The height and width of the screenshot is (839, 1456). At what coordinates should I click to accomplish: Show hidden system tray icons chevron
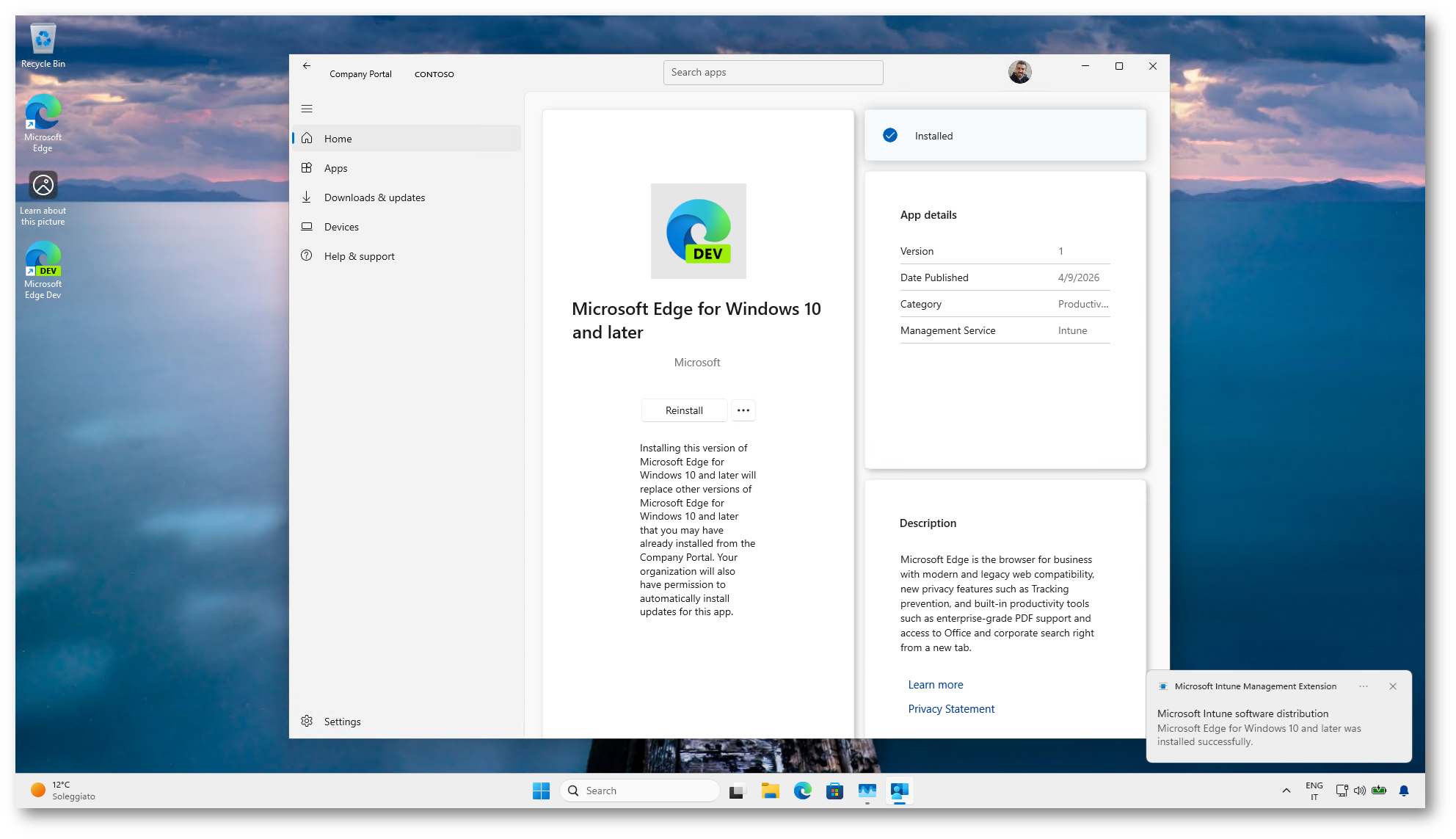pos(1286,791)
